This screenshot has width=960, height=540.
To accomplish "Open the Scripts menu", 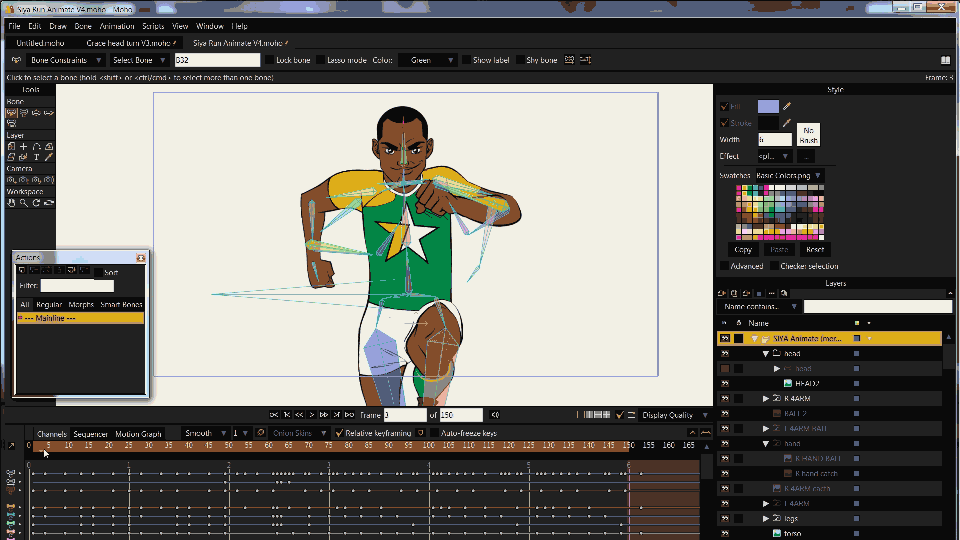I will [x=152, y=26].
